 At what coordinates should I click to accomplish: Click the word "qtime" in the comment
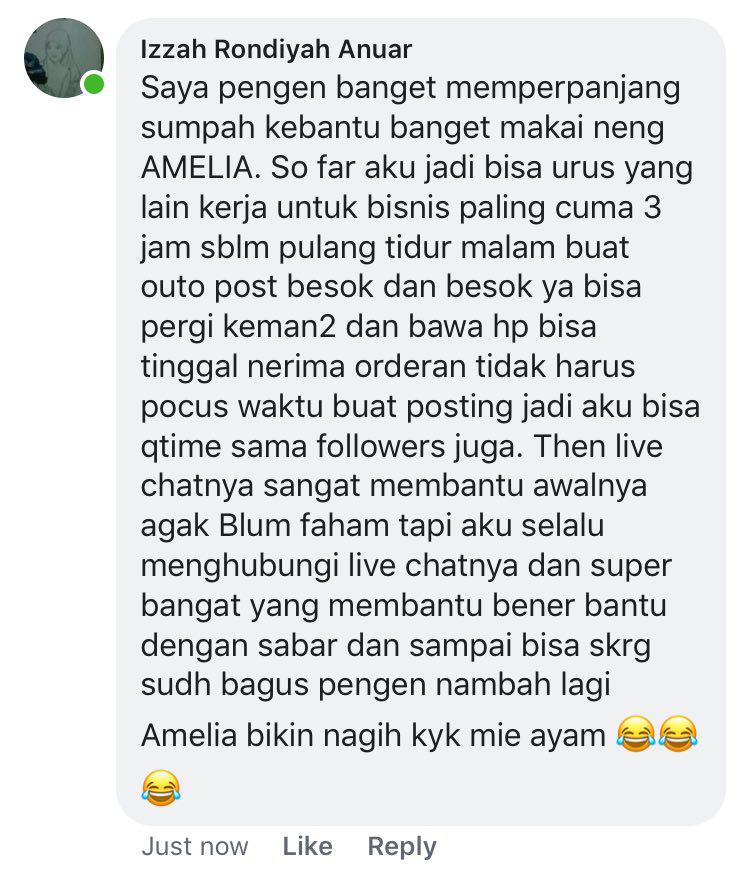(181, 448)
